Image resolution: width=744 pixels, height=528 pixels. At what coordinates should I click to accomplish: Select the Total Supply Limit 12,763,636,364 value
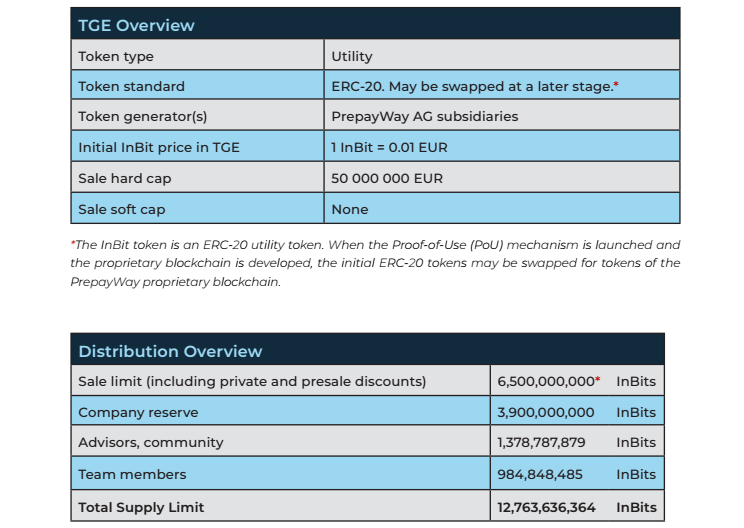tap(546, 507)
